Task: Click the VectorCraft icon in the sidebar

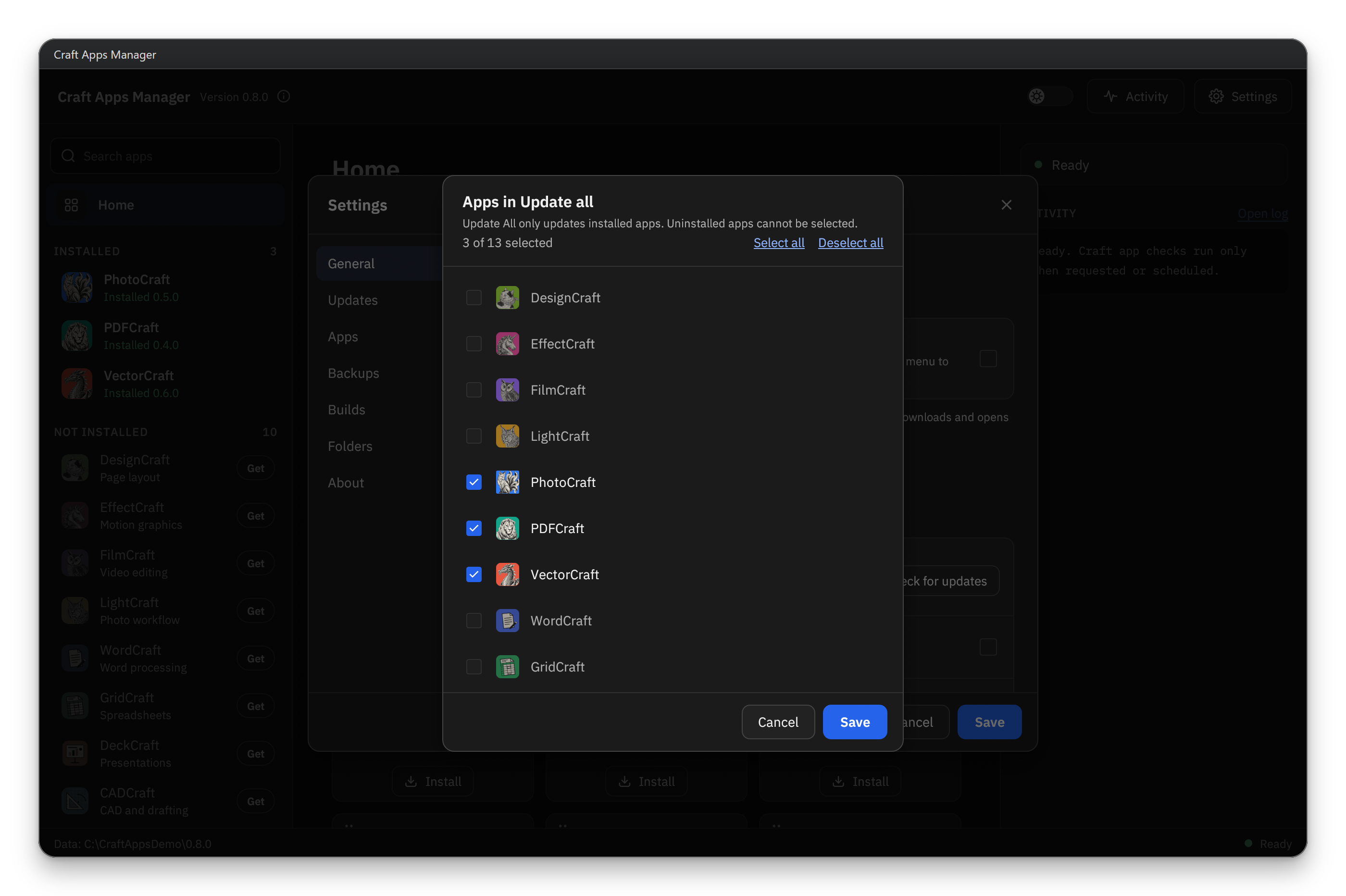Action: pos(76,384)
